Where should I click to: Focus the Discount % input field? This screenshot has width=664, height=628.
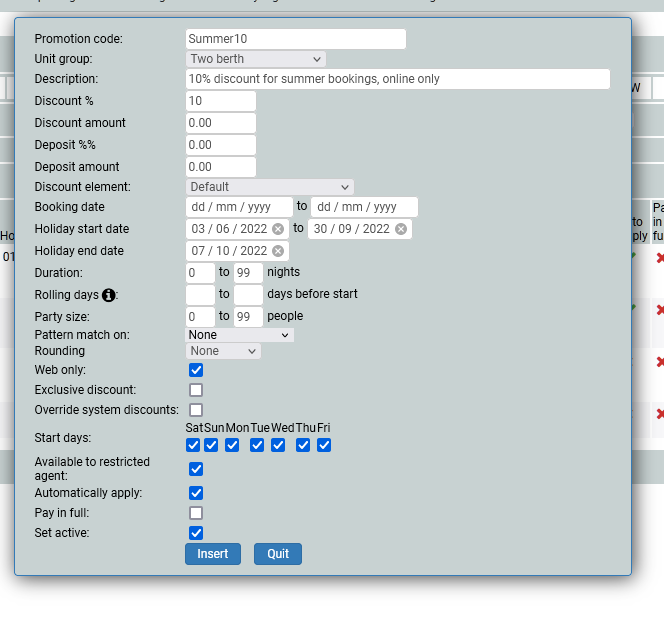(x=221, y=101)
